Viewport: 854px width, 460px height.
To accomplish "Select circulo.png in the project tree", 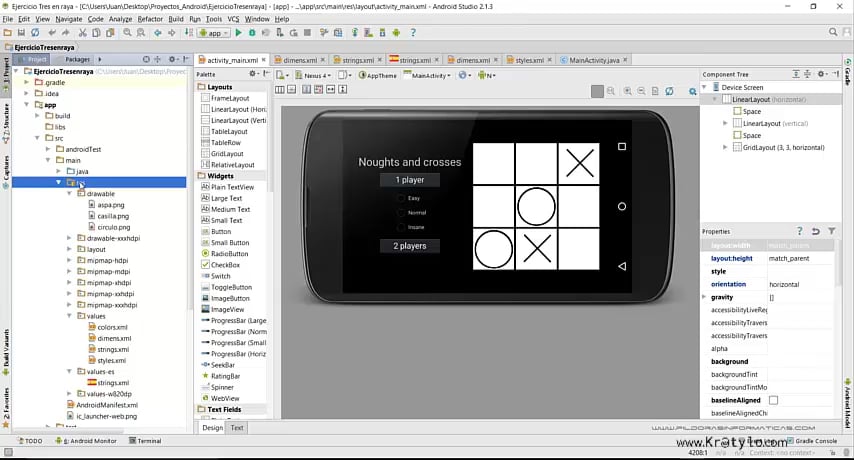I will pyautogui.click(x=113, y=227).
